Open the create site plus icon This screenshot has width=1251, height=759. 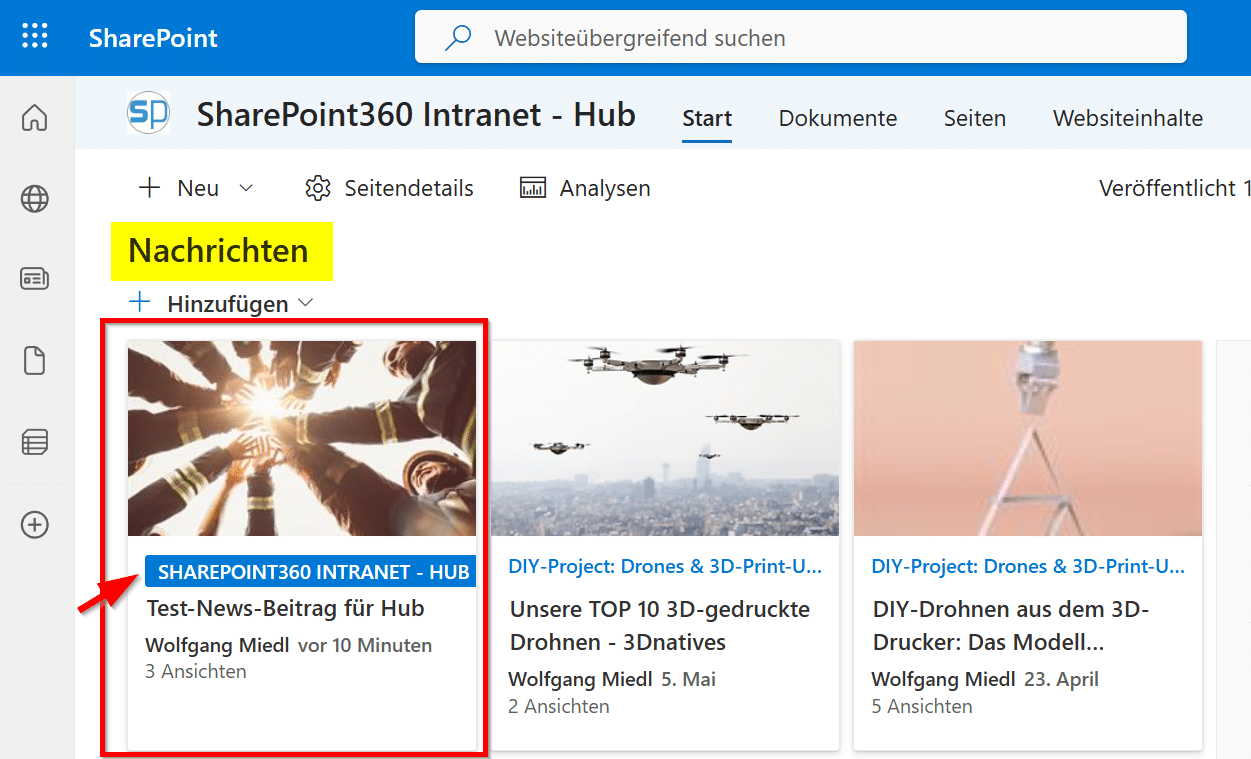click(34, 524)
